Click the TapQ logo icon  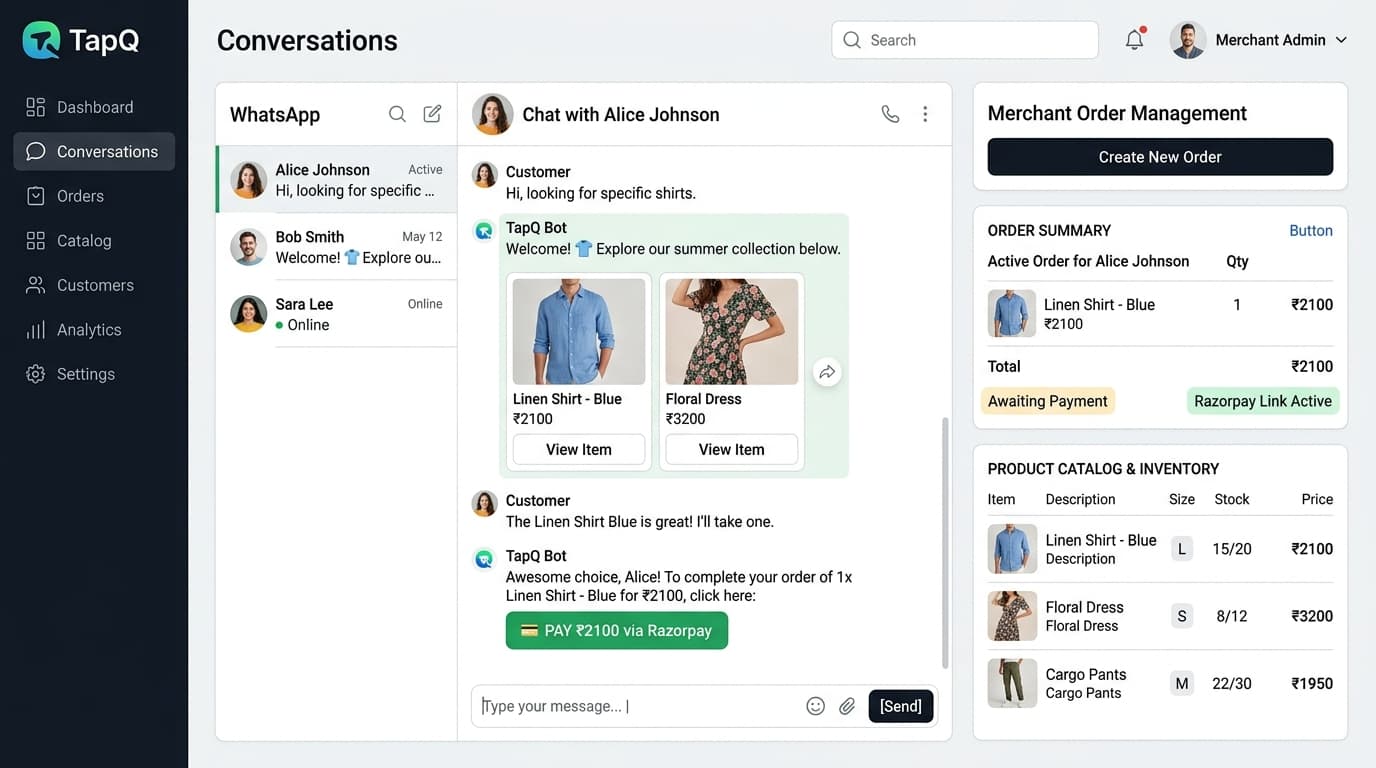click(41, 40)
